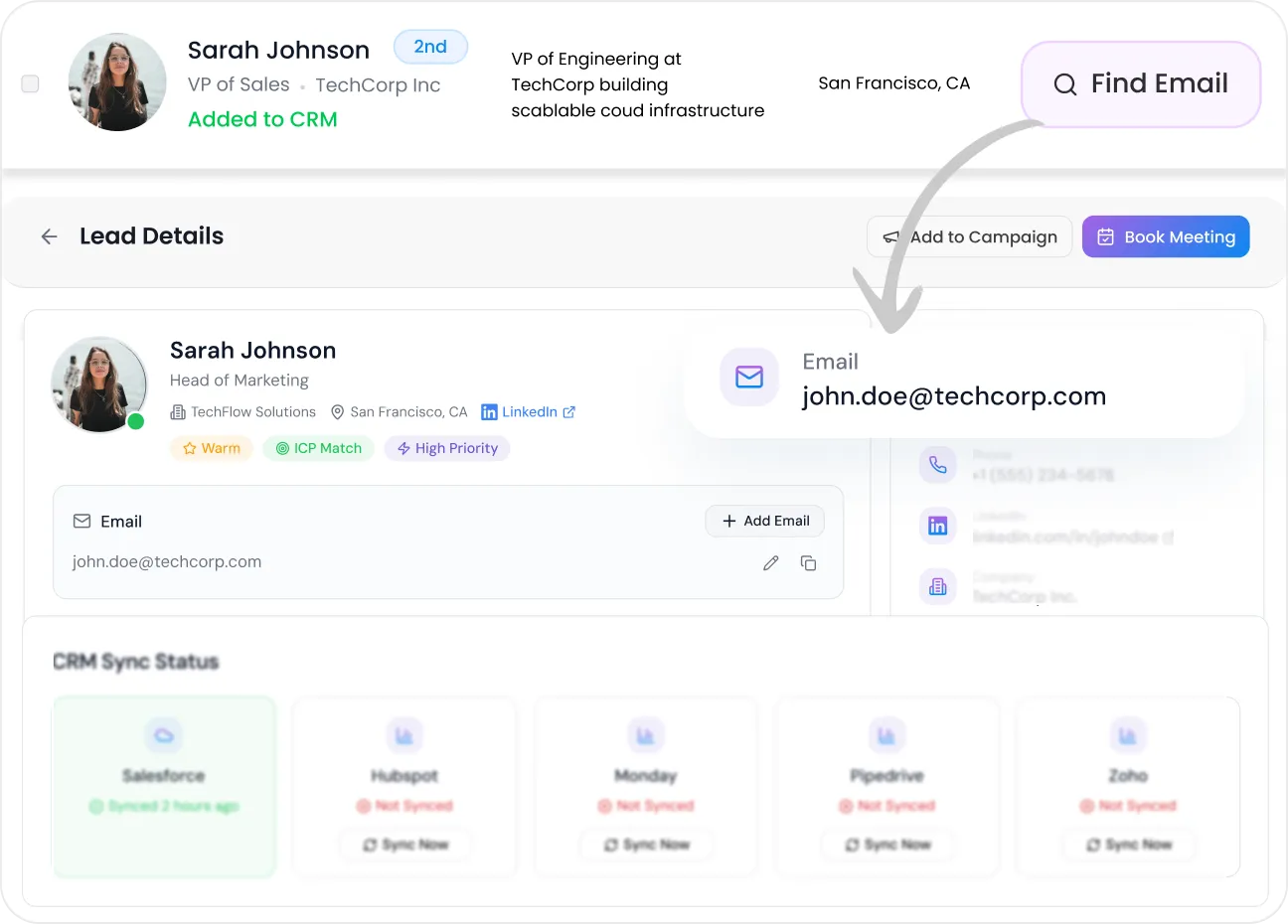Click the location pin icon next to San Francisco

pos(338,412)
